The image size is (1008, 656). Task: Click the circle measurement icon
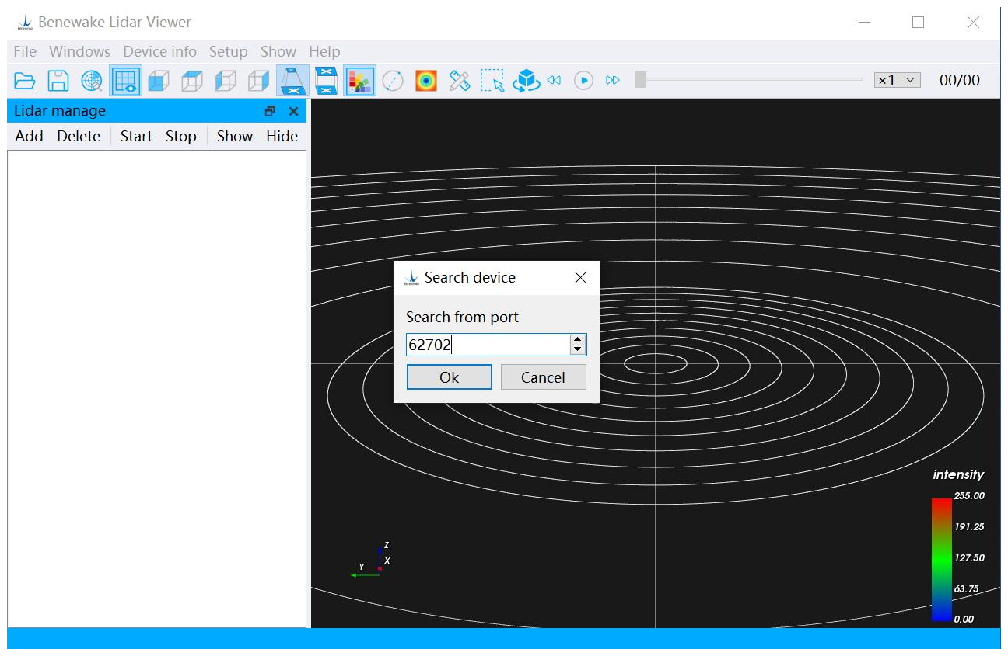393,81
